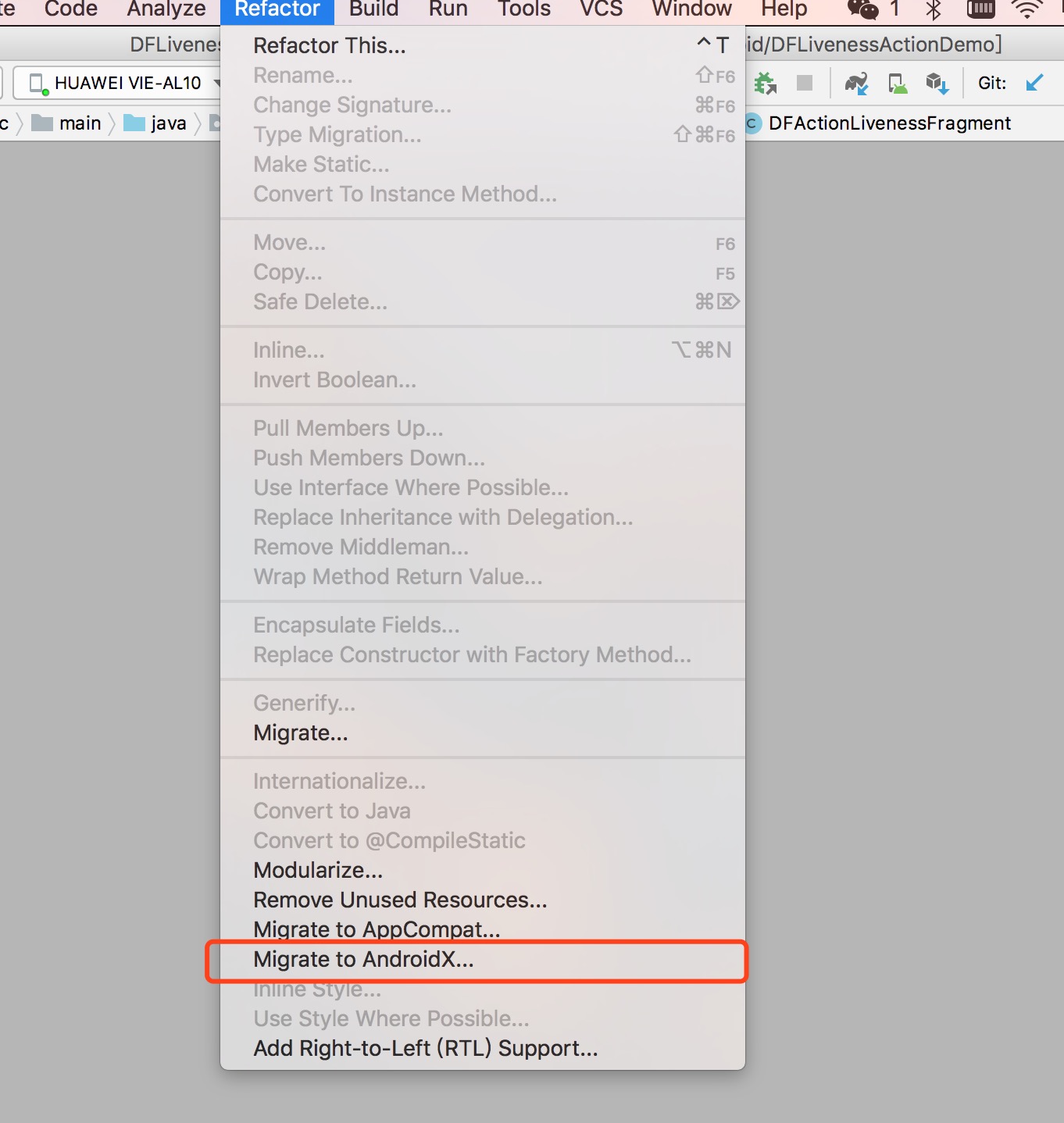The height and width of the screenshot is (1123, 1064).
Task: Choose Refactor This... from menu
Action: (329, 45)
